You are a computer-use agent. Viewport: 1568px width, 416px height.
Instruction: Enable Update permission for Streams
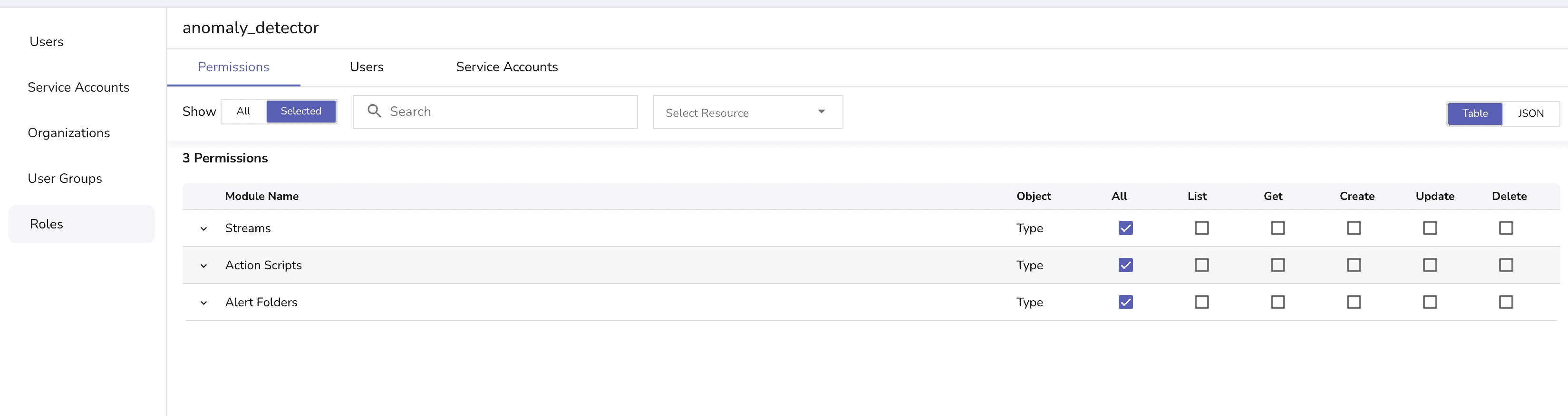tap(1430, 228)
